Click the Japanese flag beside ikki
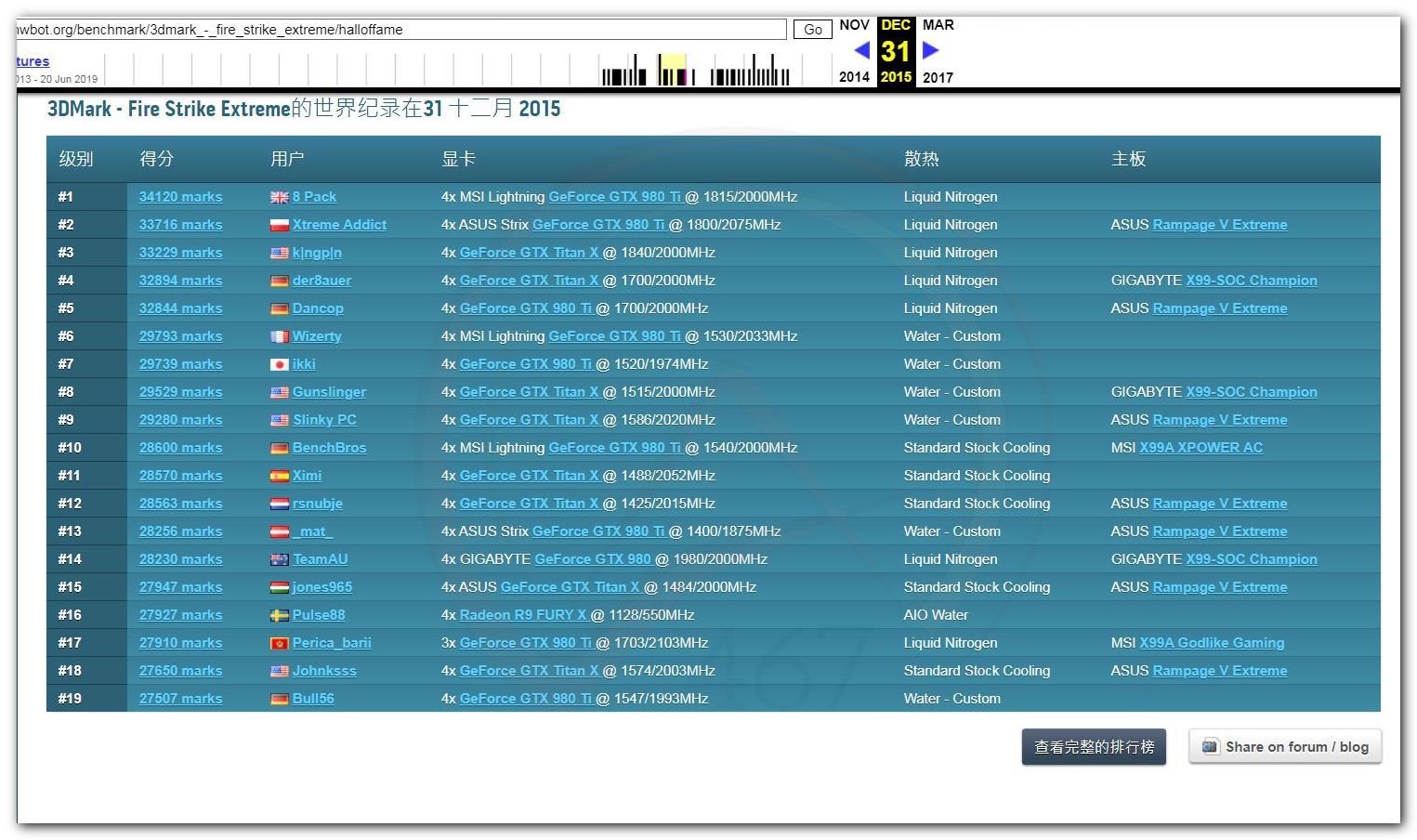 [279, 364]
